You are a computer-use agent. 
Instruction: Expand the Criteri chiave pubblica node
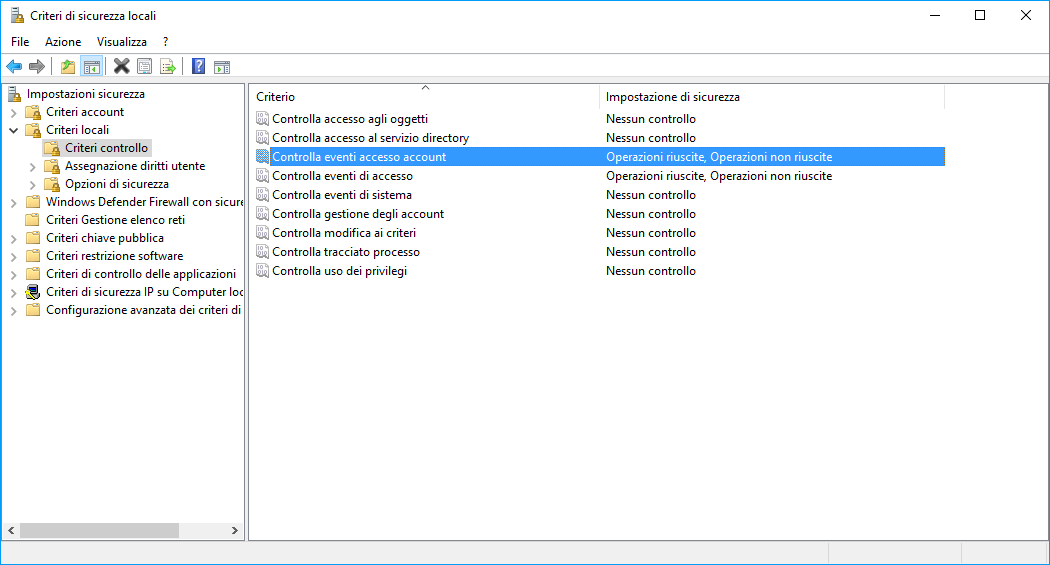pyautogui.click(x=13, y=238)
